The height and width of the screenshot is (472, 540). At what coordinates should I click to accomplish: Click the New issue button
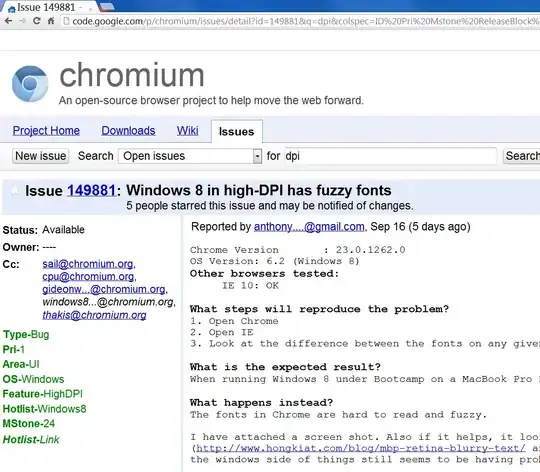point(41,156)
